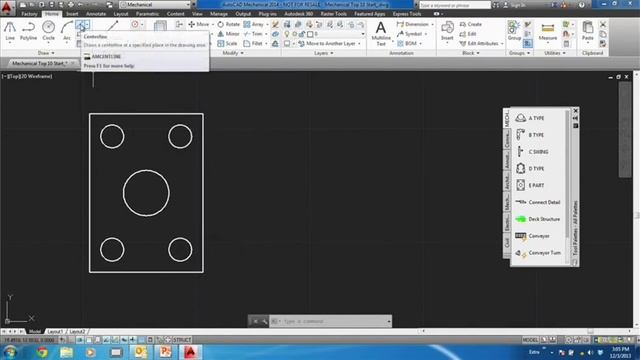The height and width of the screenshot is (360, 640).
Task: Open the Manage ribbon tab
Action: [219, 14]
